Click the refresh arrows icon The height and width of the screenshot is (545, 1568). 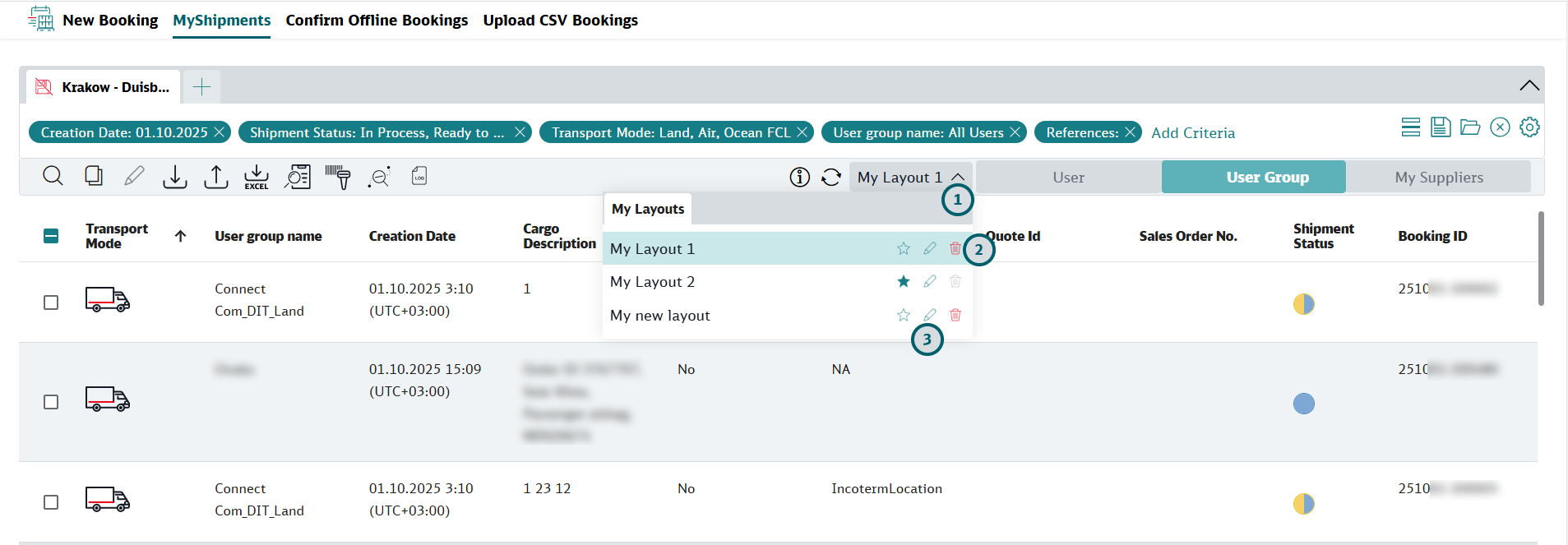tap(831, 177)
